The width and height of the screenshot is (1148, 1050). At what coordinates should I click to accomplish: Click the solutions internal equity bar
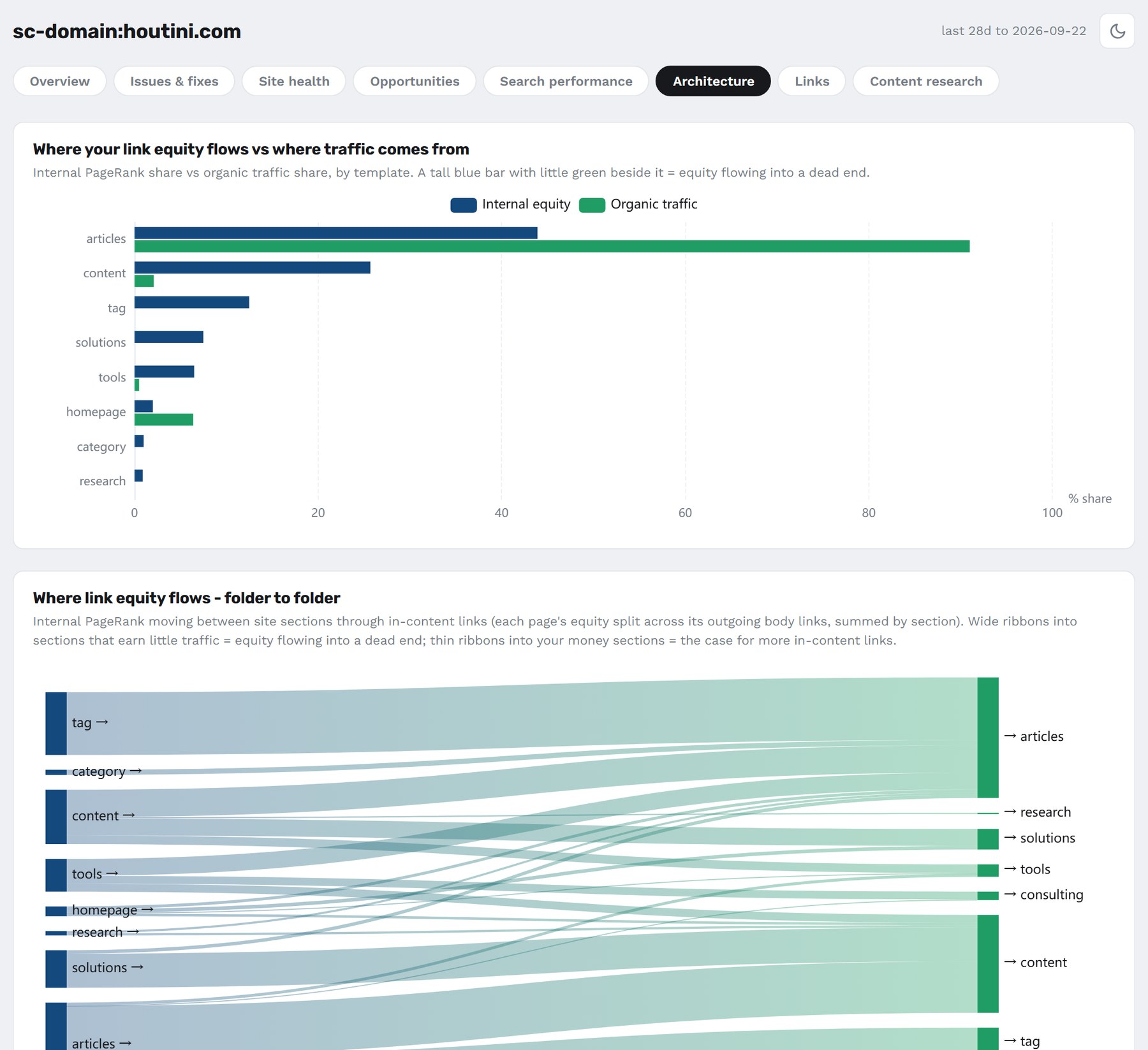169,337
